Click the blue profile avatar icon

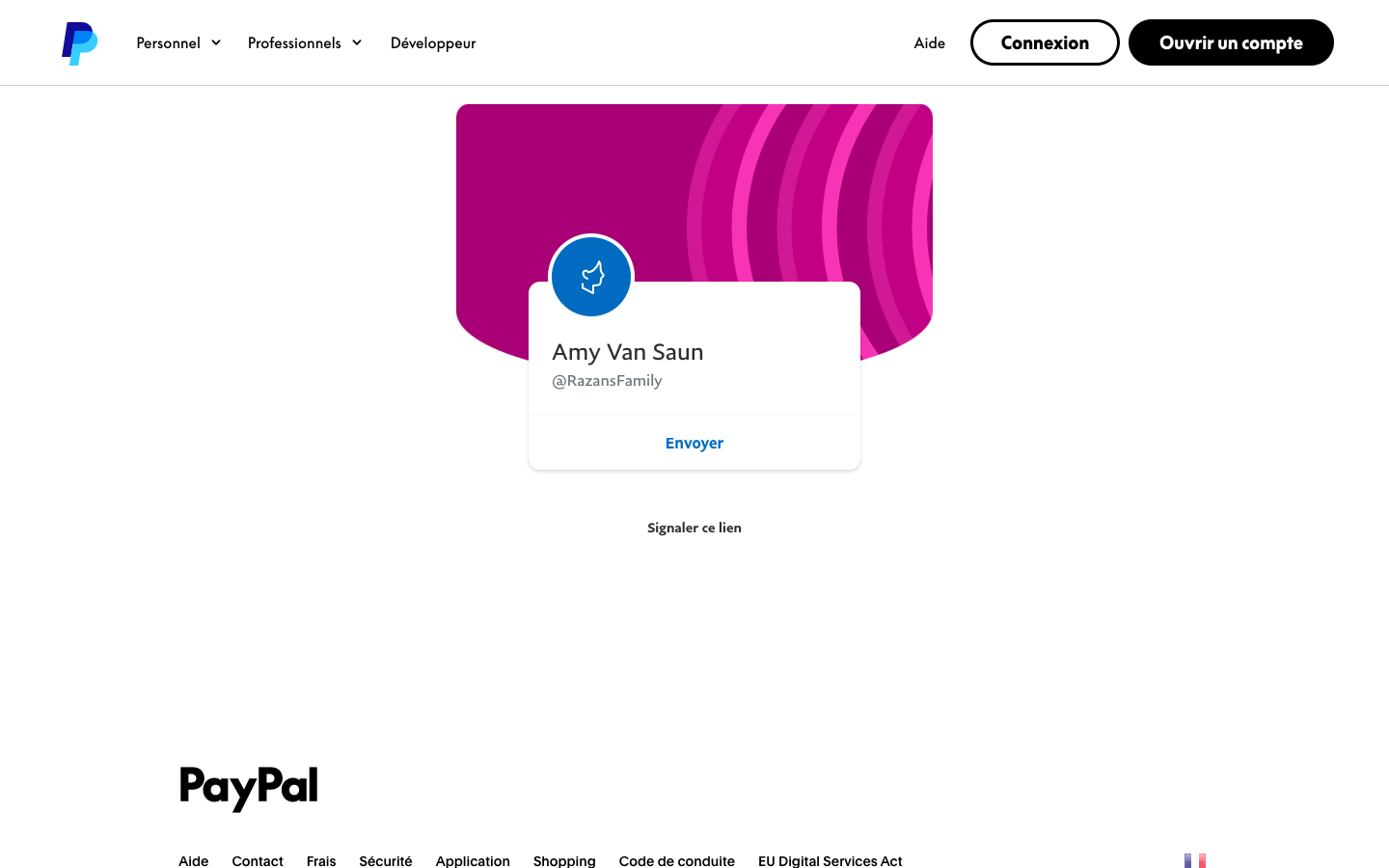(x=591, y=277)
